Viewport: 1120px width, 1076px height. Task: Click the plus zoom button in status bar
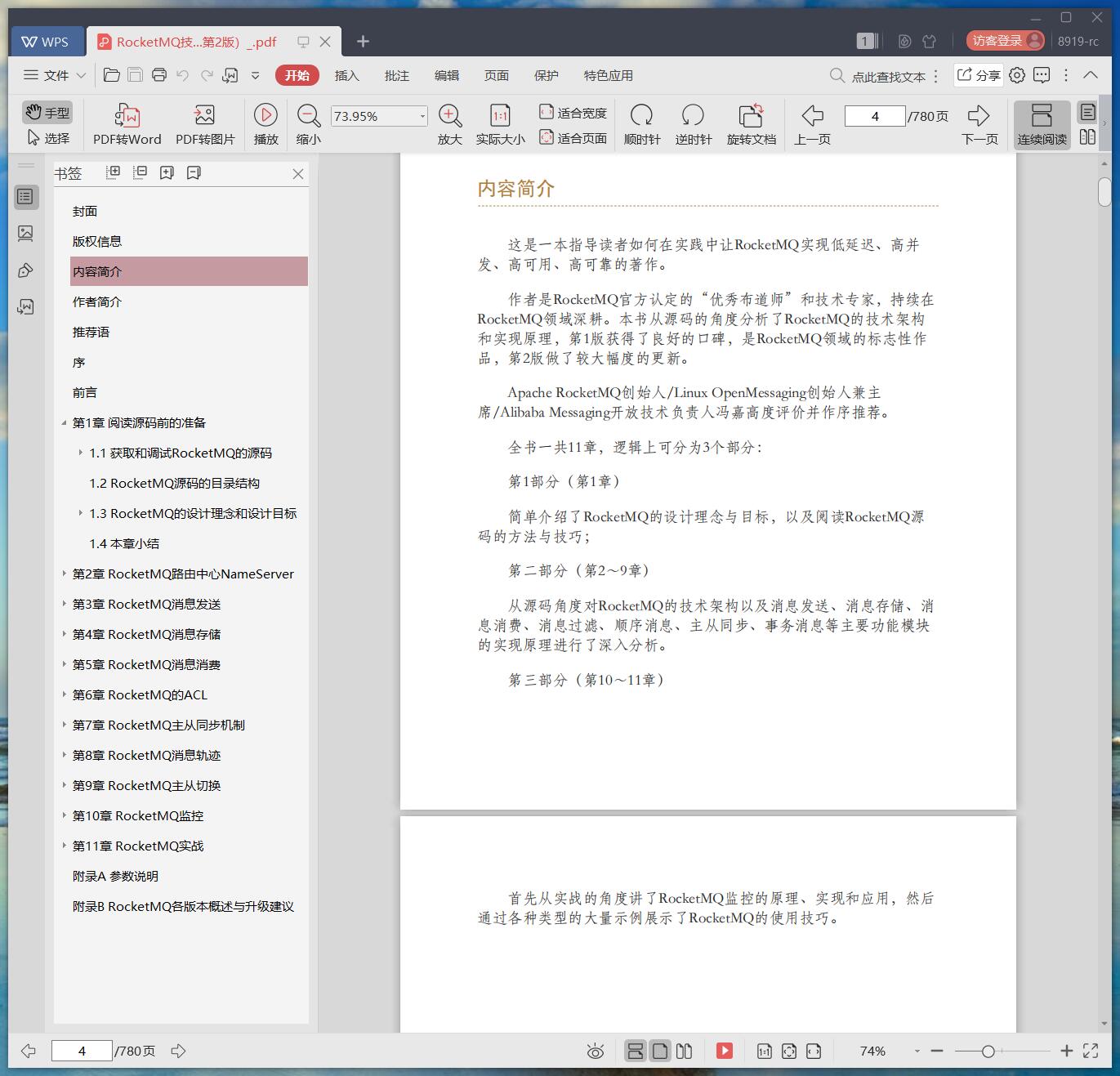[x=1066, y=1051]
